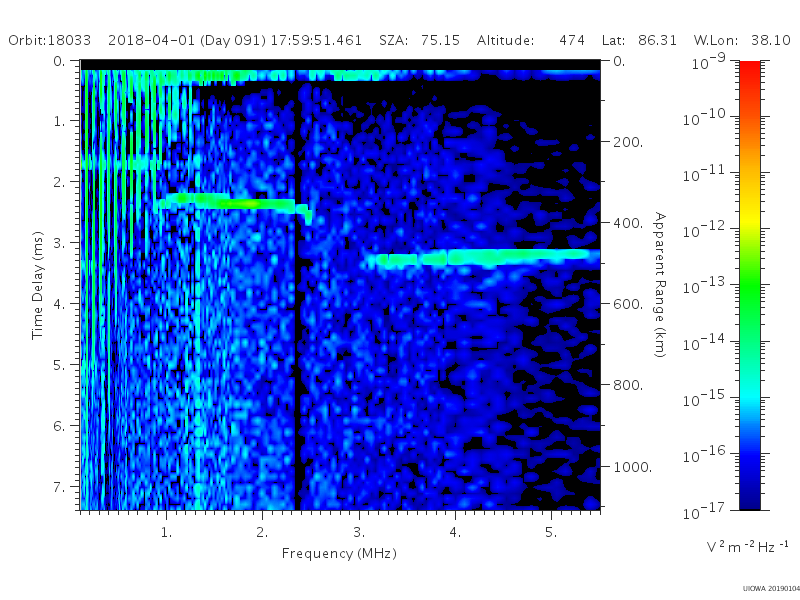The width and height of the screenshot is (800, 600).
Task: Click the color bar label '10^-13'
Action: pos(704,286)
